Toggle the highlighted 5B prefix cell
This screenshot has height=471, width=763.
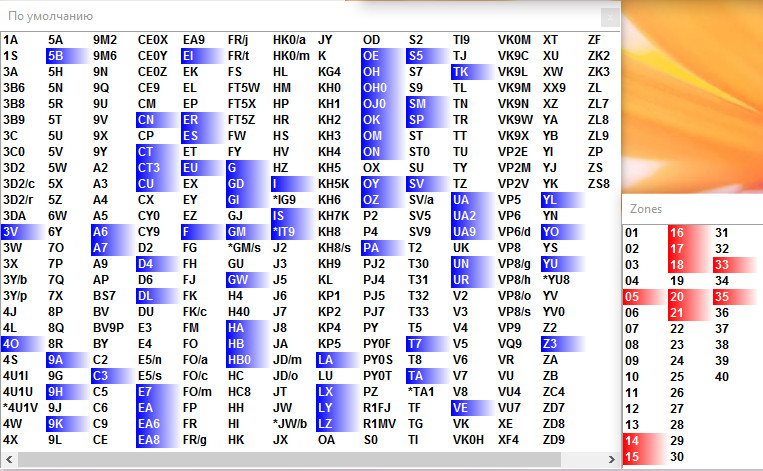click(x=56, y=56)
